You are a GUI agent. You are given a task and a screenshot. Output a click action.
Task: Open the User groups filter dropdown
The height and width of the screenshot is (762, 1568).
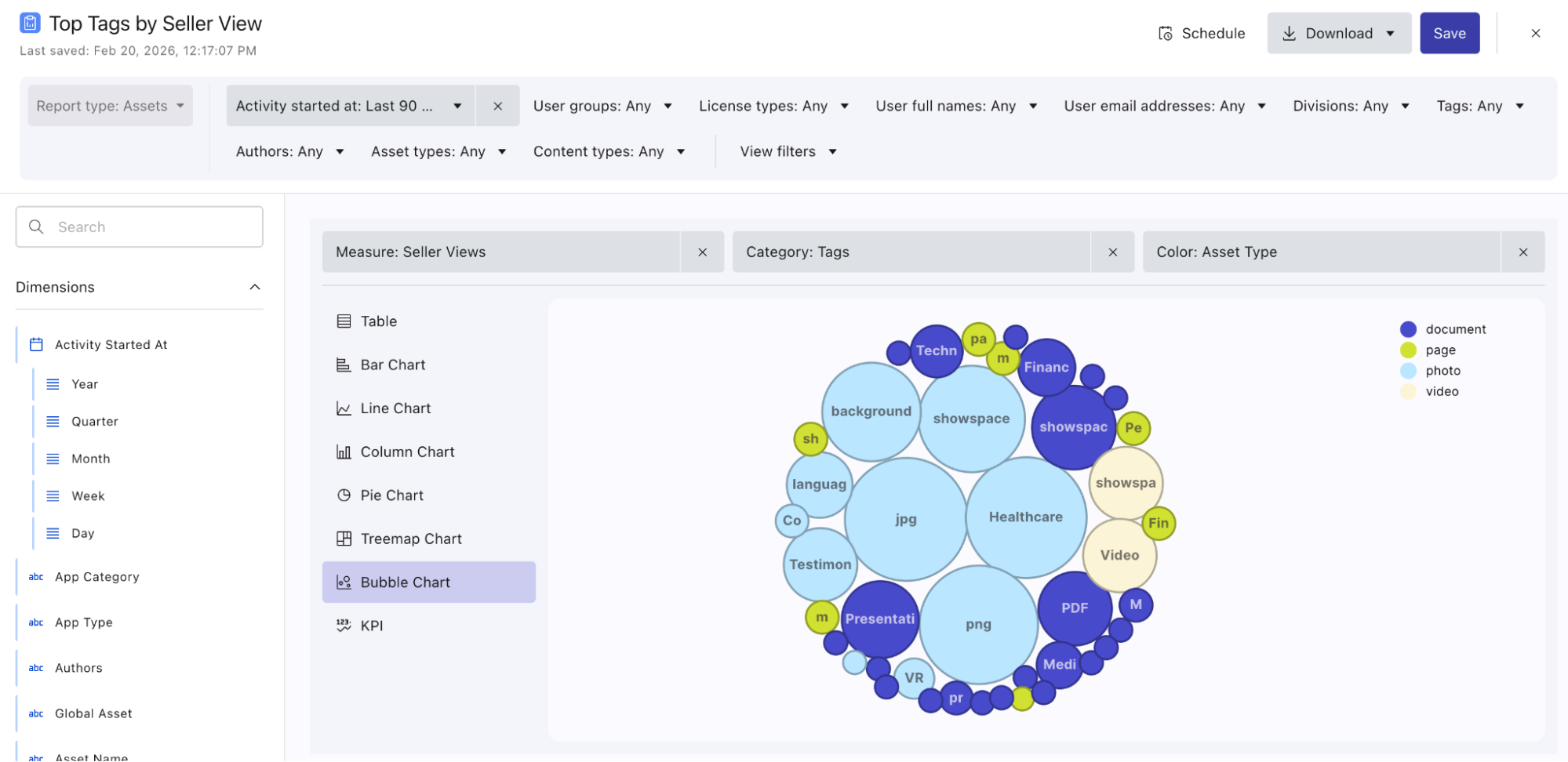602,106
